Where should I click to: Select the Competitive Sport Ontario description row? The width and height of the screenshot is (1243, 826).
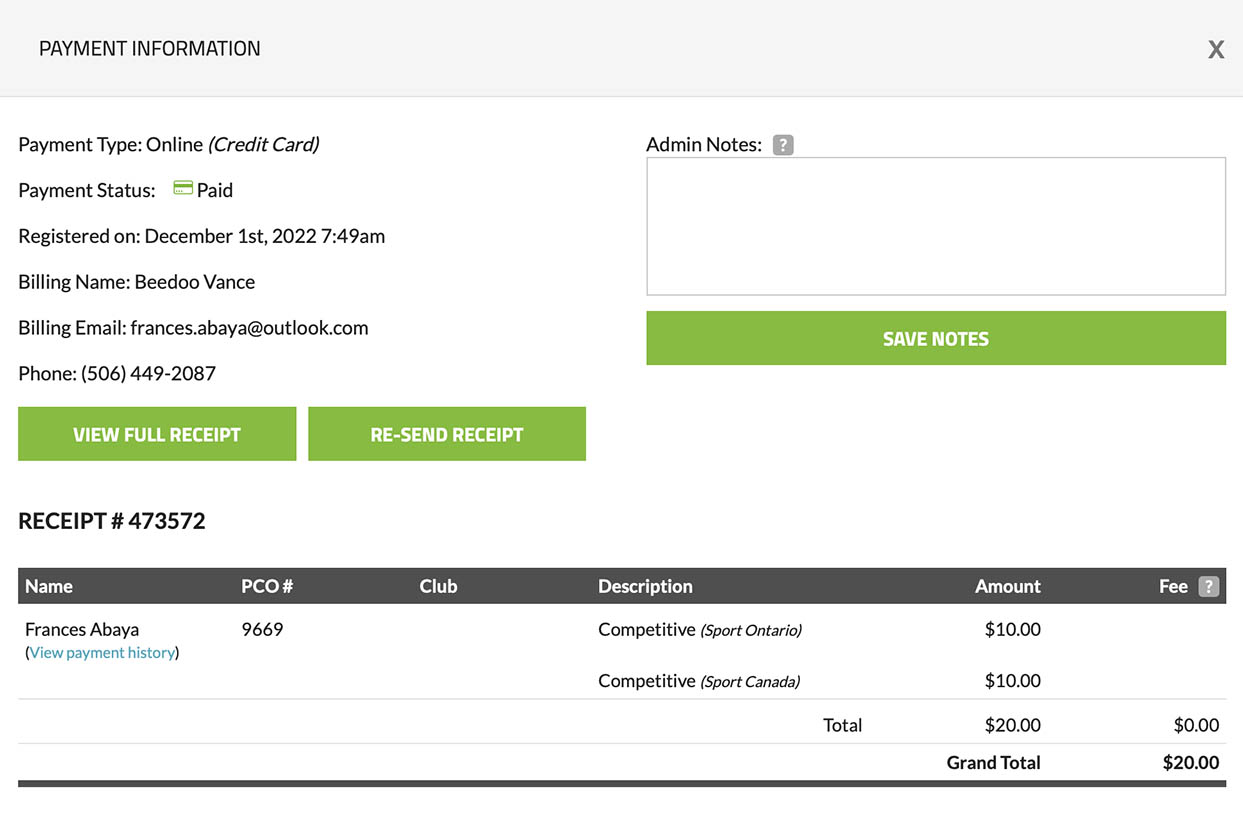pos(700,630)
